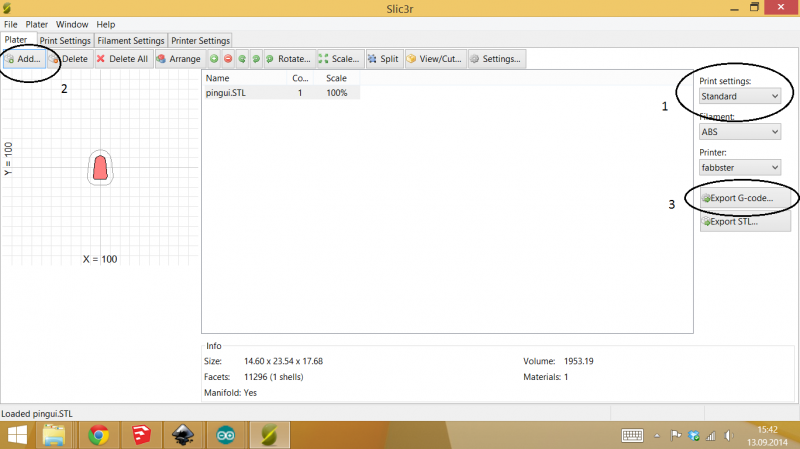This screenshot has width=800, height=449.
Task: Arrange objects on the plater
Action: click(x=179, y=59)
